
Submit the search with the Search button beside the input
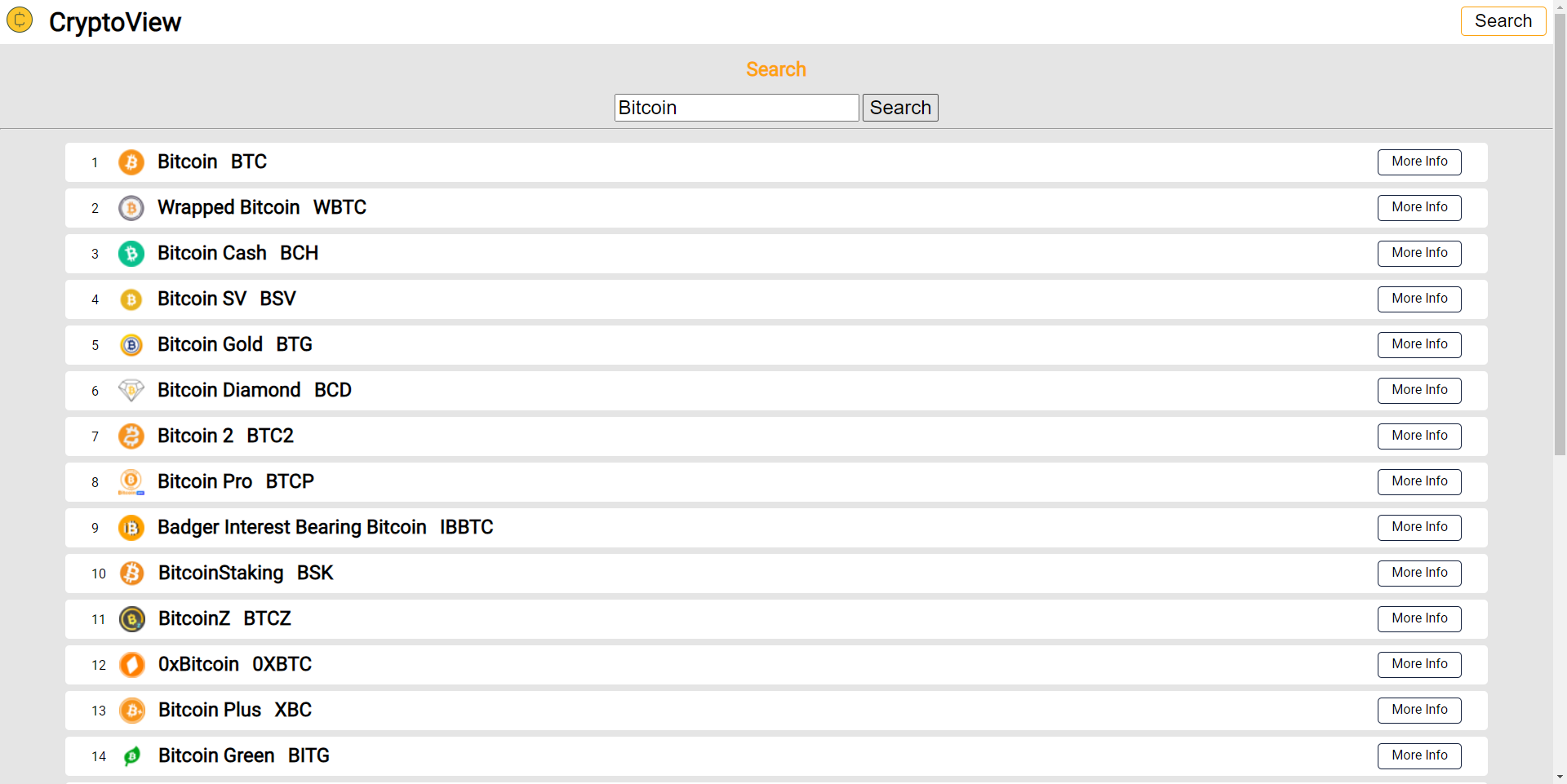(900, 108)
